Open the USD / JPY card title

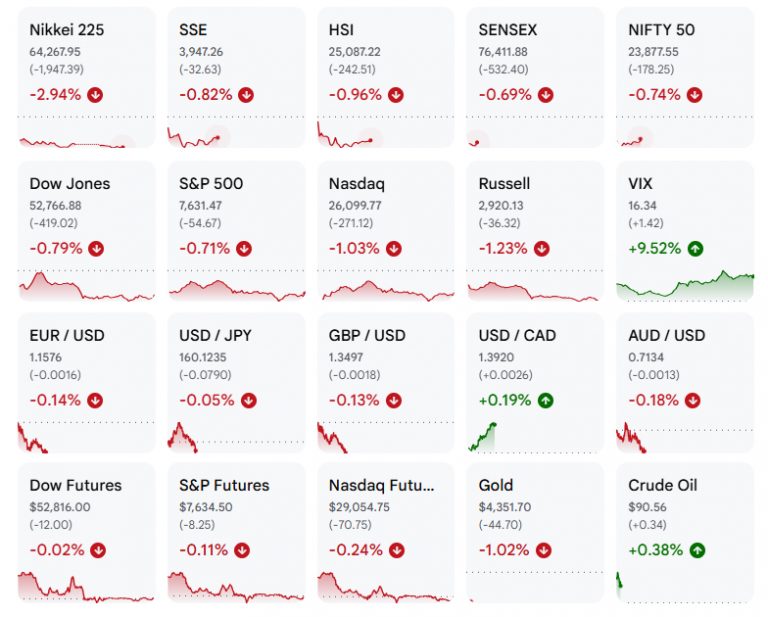(215, 335)
